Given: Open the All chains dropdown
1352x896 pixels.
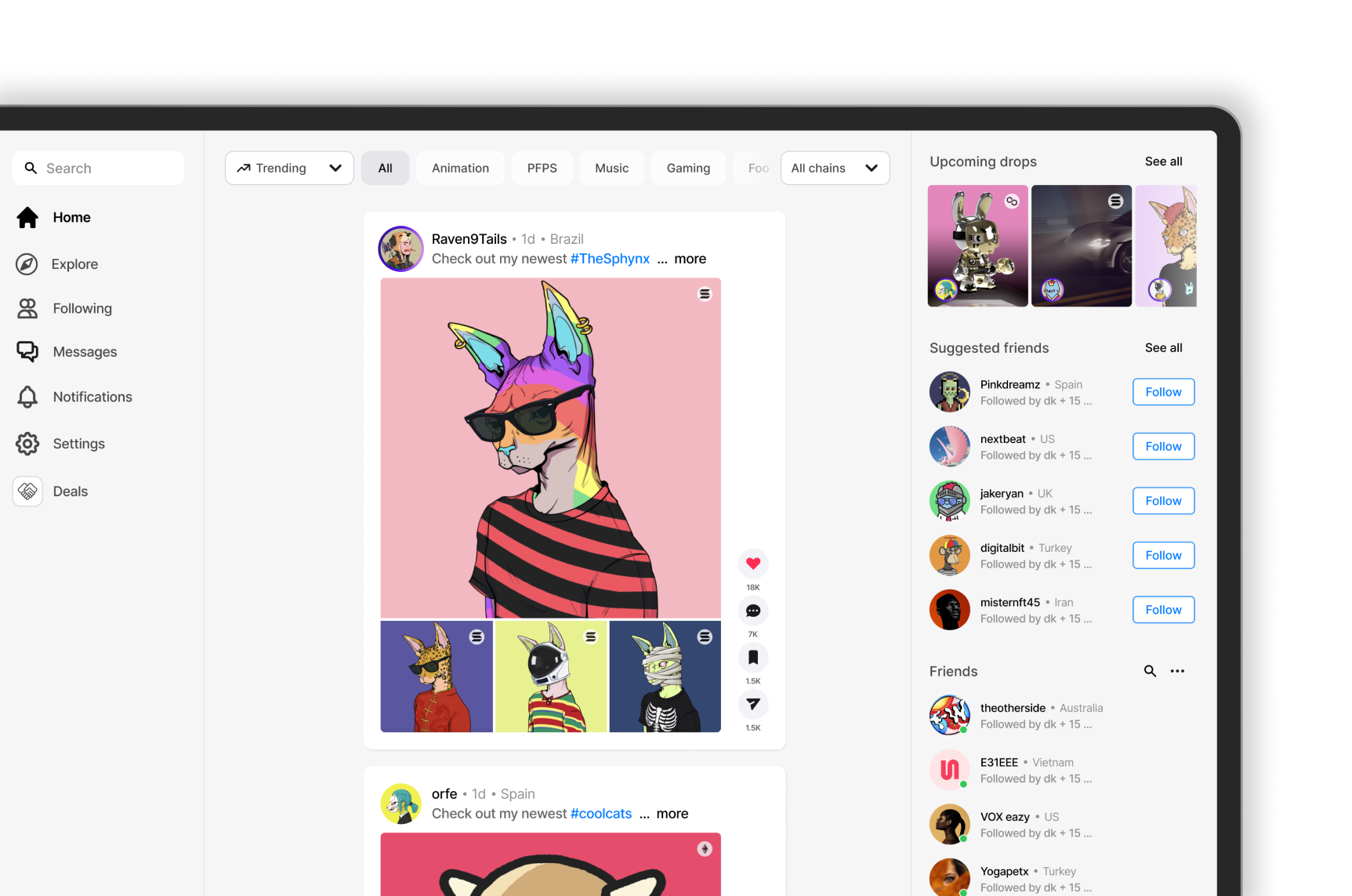Looking at the screenshot, I should (x=835, y=168).
